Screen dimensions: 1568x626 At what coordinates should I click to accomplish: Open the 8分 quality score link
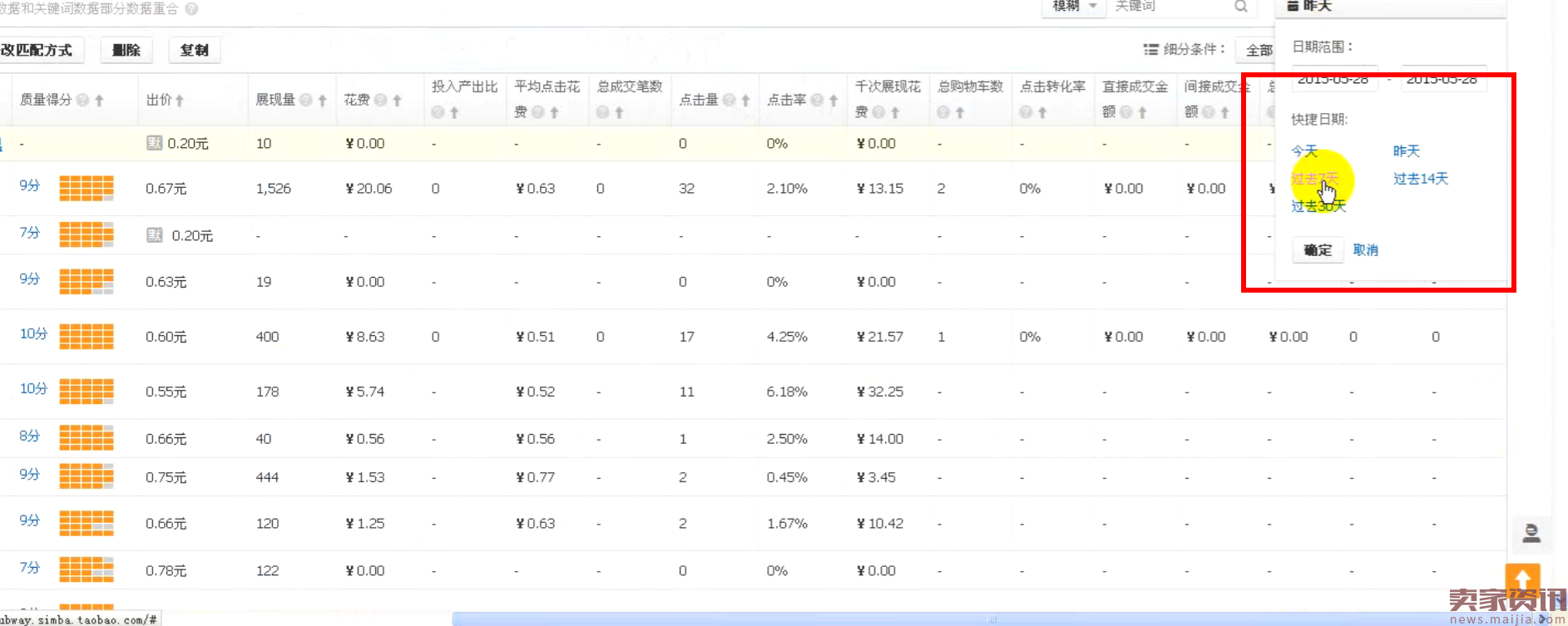[x=30, y=436]
